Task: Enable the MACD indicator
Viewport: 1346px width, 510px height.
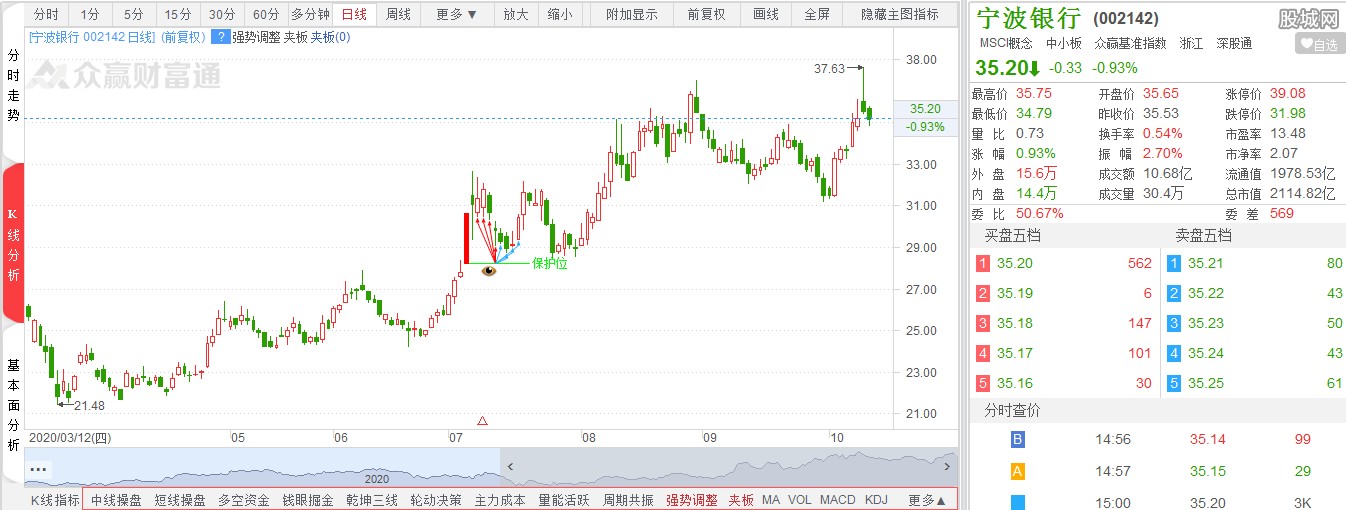Action: (838, 500)
